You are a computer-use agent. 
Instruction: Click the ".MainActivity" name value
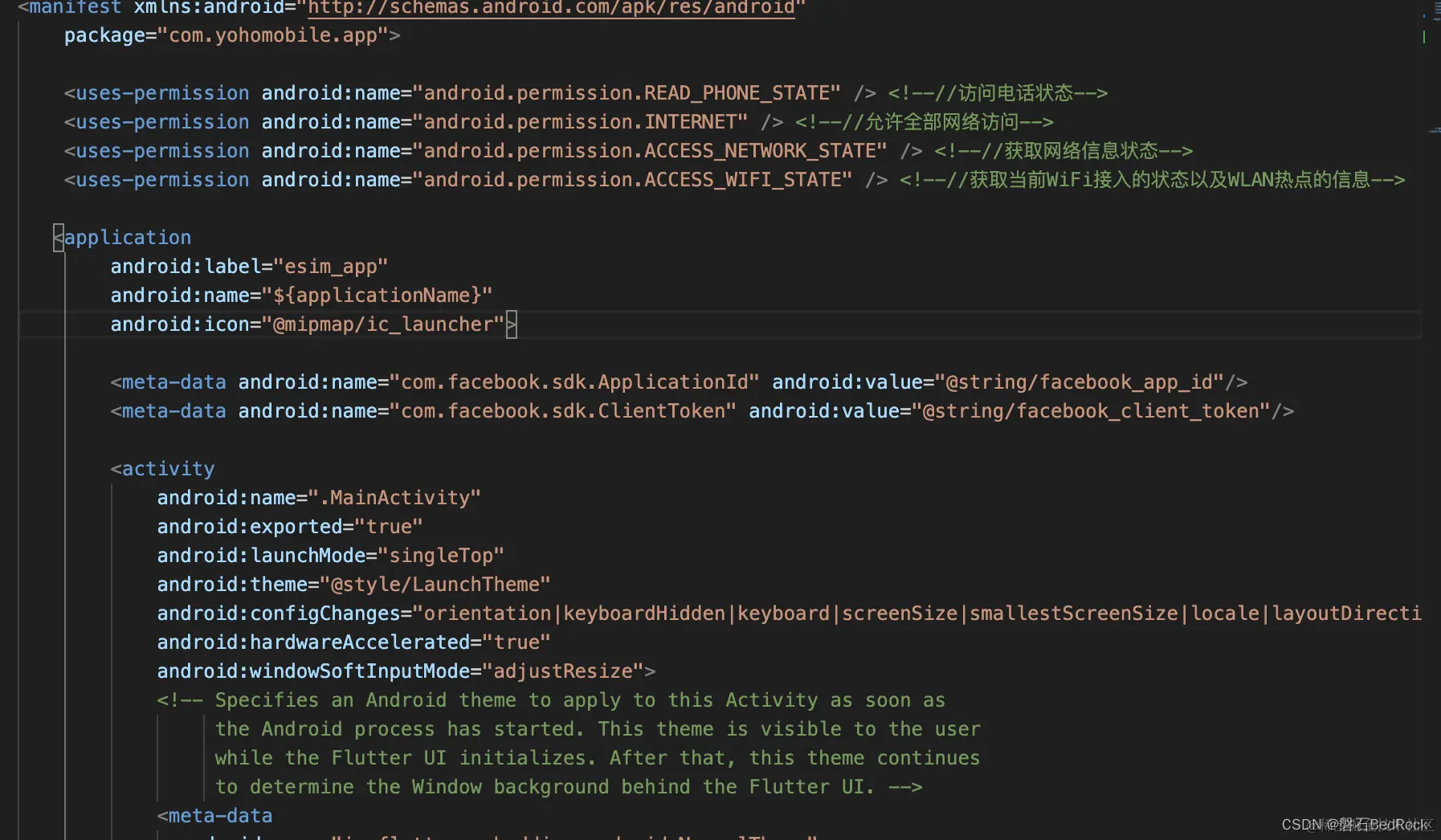coord(394,498)
